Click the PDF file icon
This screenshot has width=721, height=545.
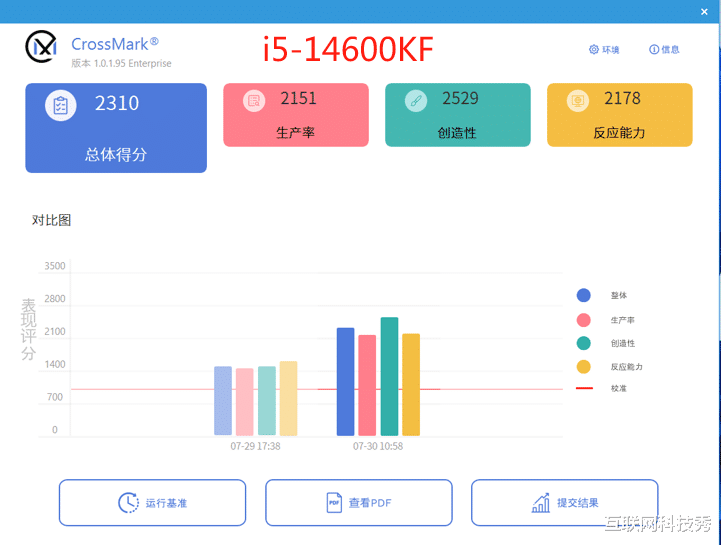(334, 503)
